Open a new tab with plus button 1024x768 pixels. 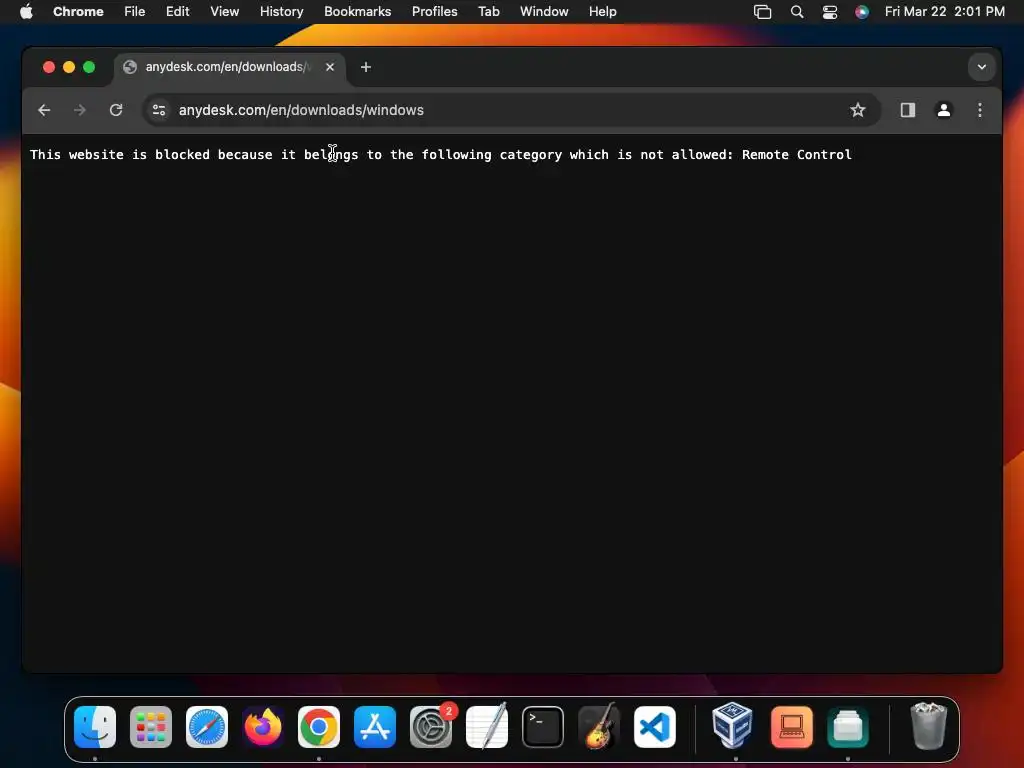coord(366,67)
